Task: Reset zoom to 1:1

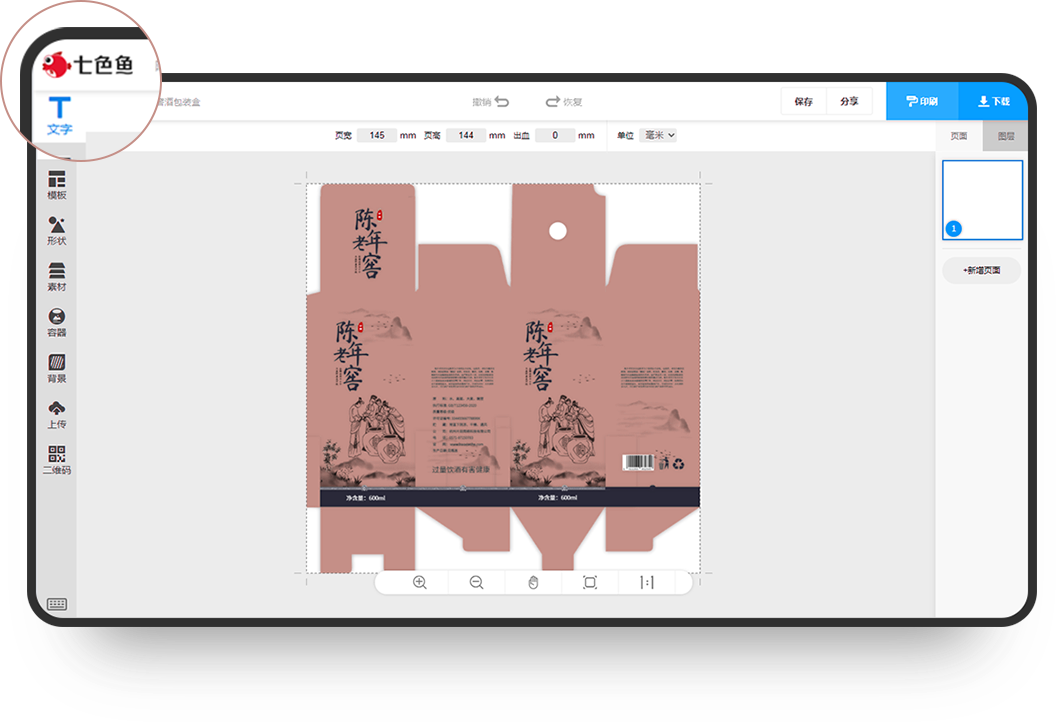Action: 646,582
